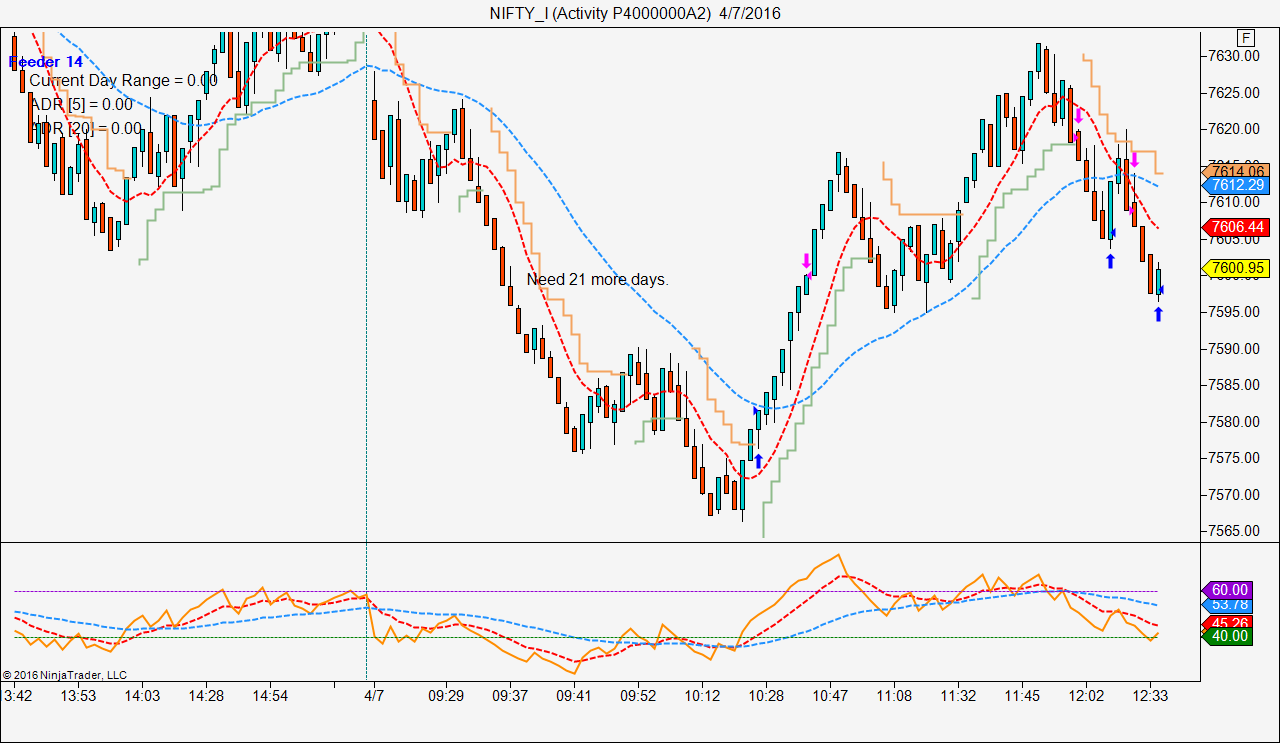This screenshot has width=1280, height=743.
Task: Click the 14:28 time axis label
Action: point(206,696)
